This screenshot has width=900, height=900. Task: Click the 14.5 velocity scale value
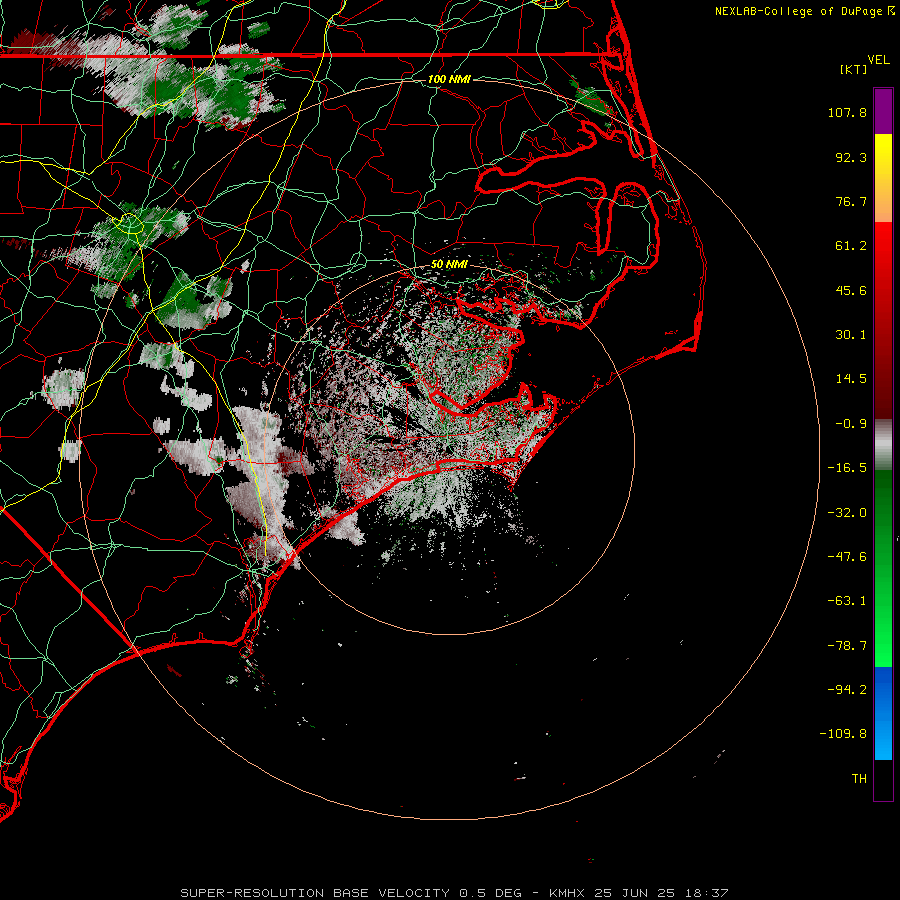(x=851, y=379)
